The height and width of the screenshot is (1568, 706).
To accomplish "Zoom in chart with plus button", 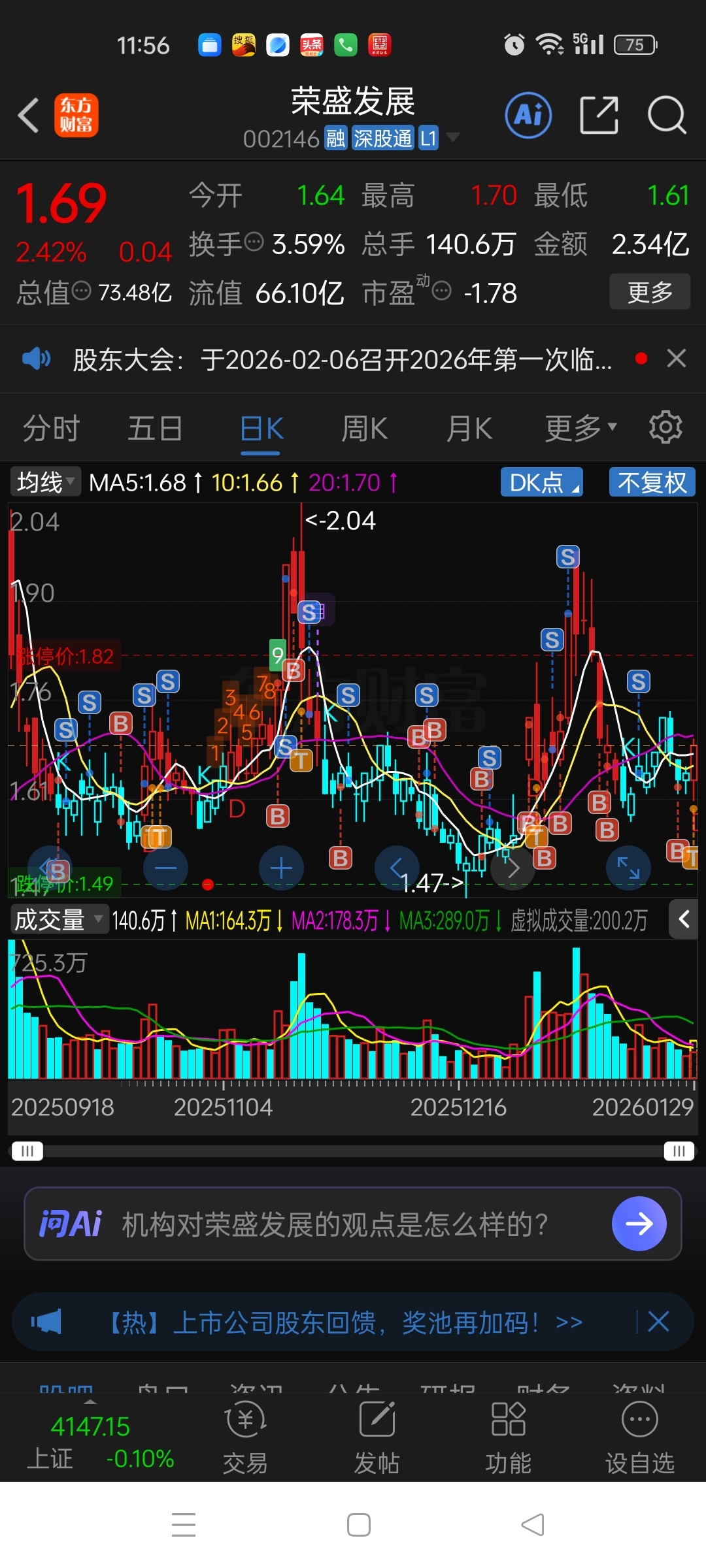I will tap(281, 868).
